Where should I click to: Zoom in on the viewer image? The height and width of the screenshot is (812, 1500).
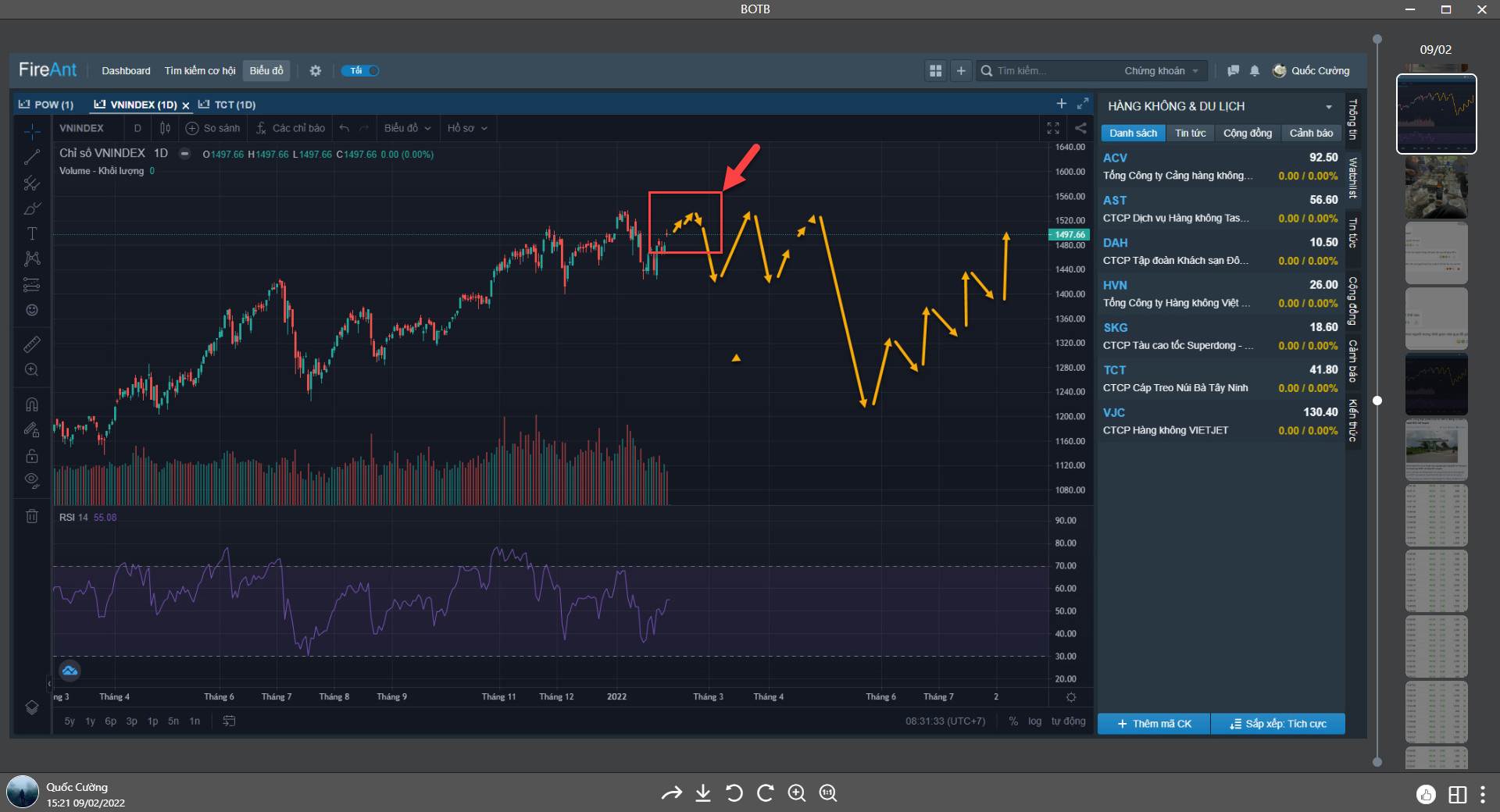(x=797, y=793)
